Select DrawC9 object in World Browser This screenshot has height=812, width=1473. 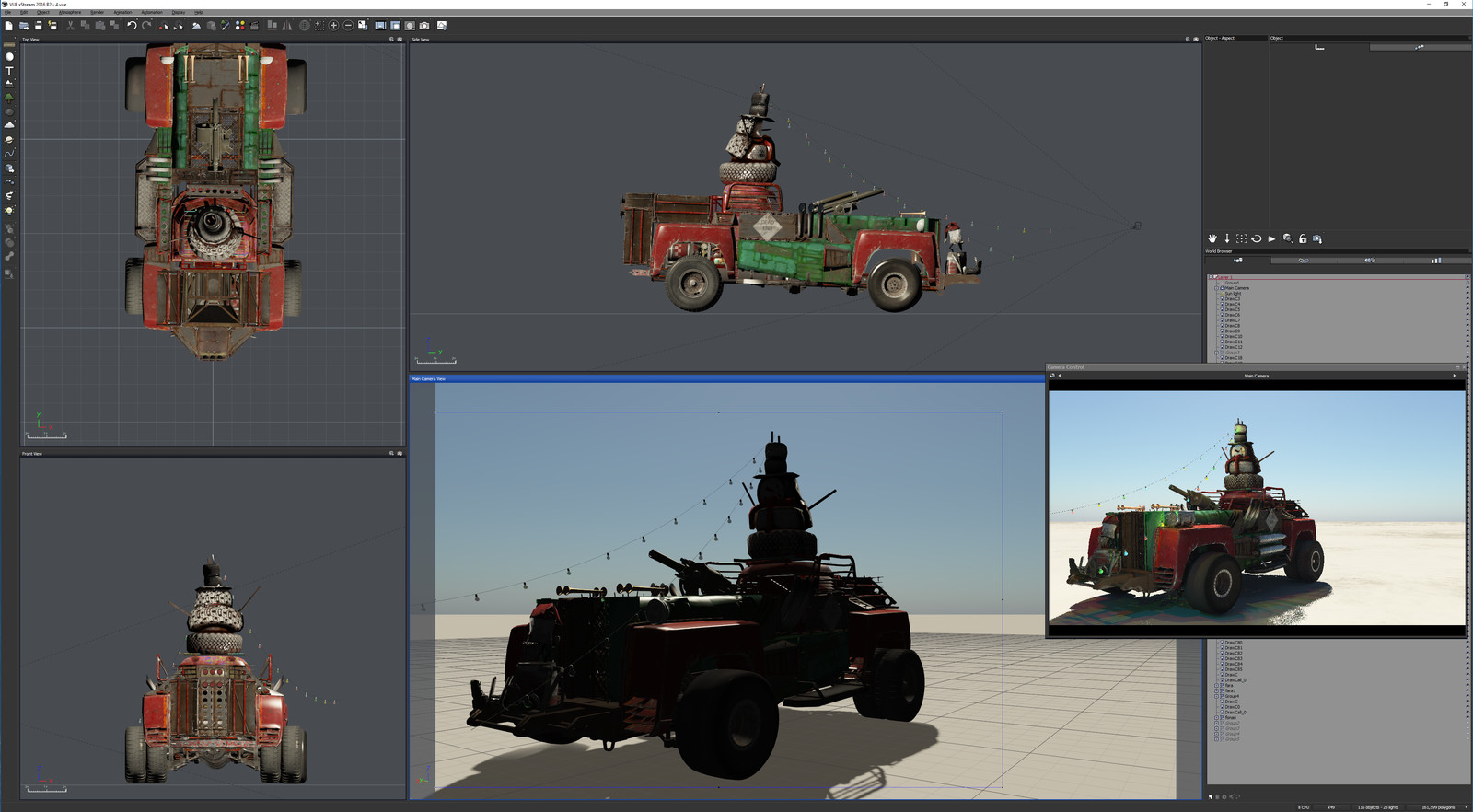pos(1233,331)
